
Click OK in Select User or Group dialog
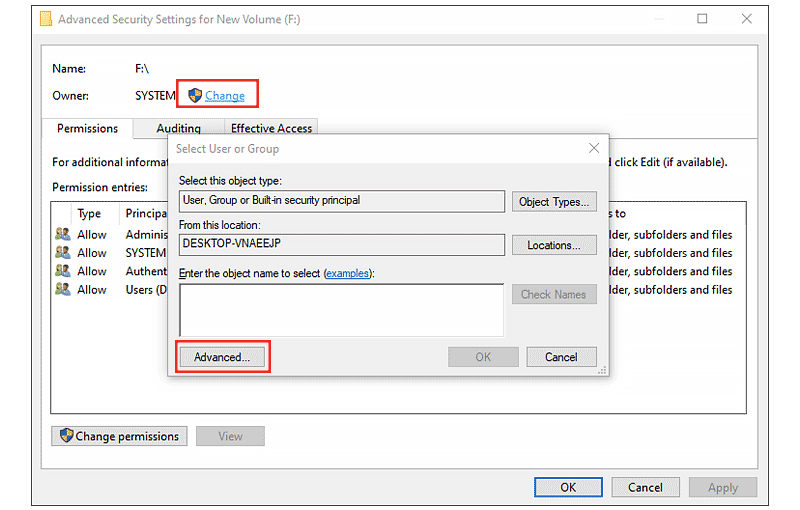(x=483, y=357)
